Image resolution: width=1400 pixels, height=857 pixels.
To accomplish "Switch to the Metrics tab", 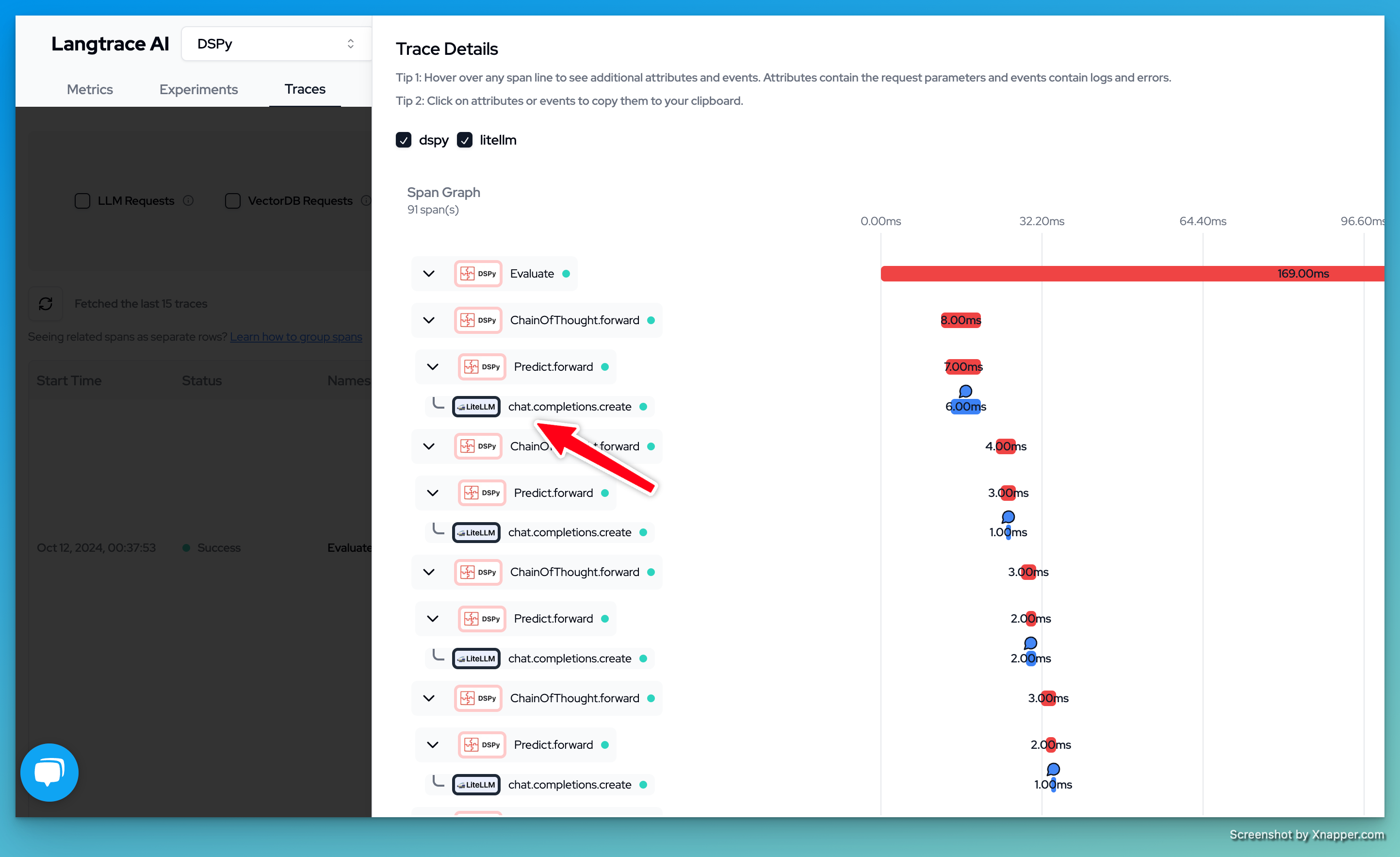I will [90, 89].
